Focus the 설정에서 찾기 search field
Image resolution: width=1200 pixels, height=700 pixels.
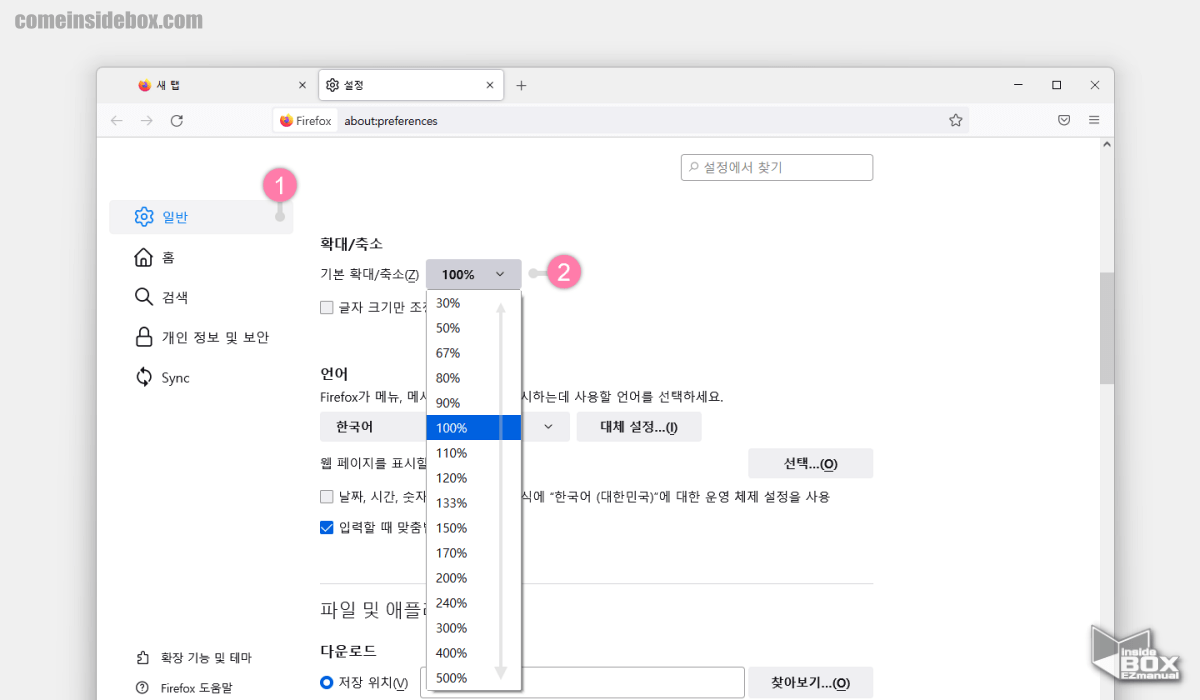[x=777, y=167]
